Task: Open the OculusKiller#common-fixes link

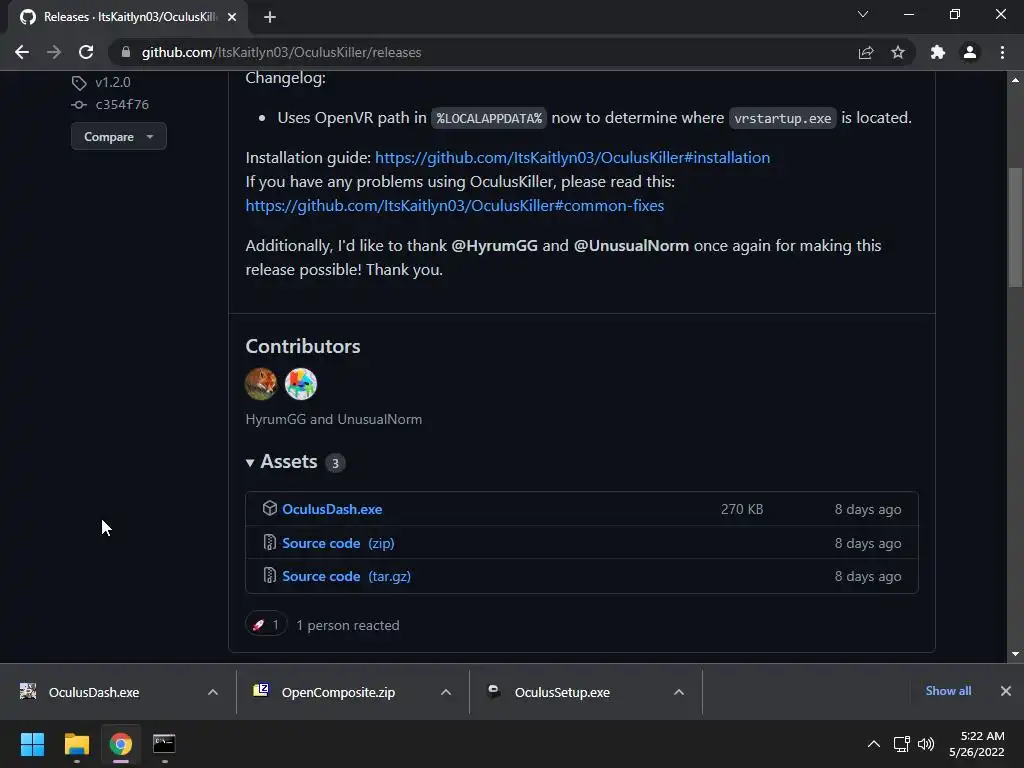Action: 455,206
